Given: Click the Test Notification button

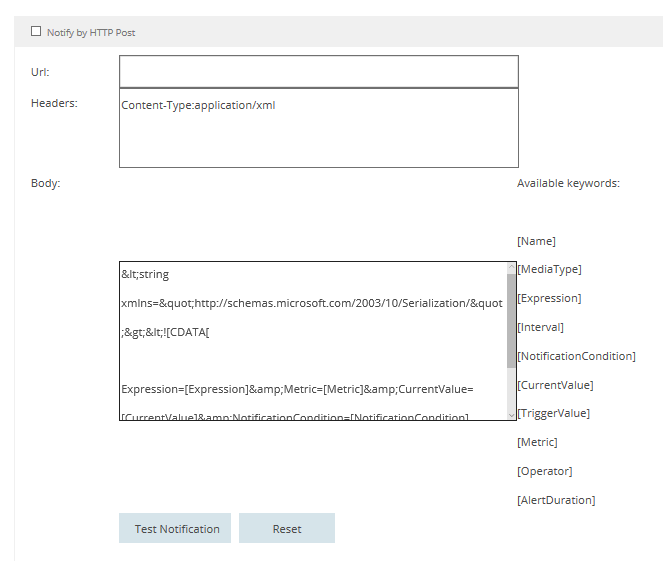Looking at the screenshot, I should (x=175, y=528).
